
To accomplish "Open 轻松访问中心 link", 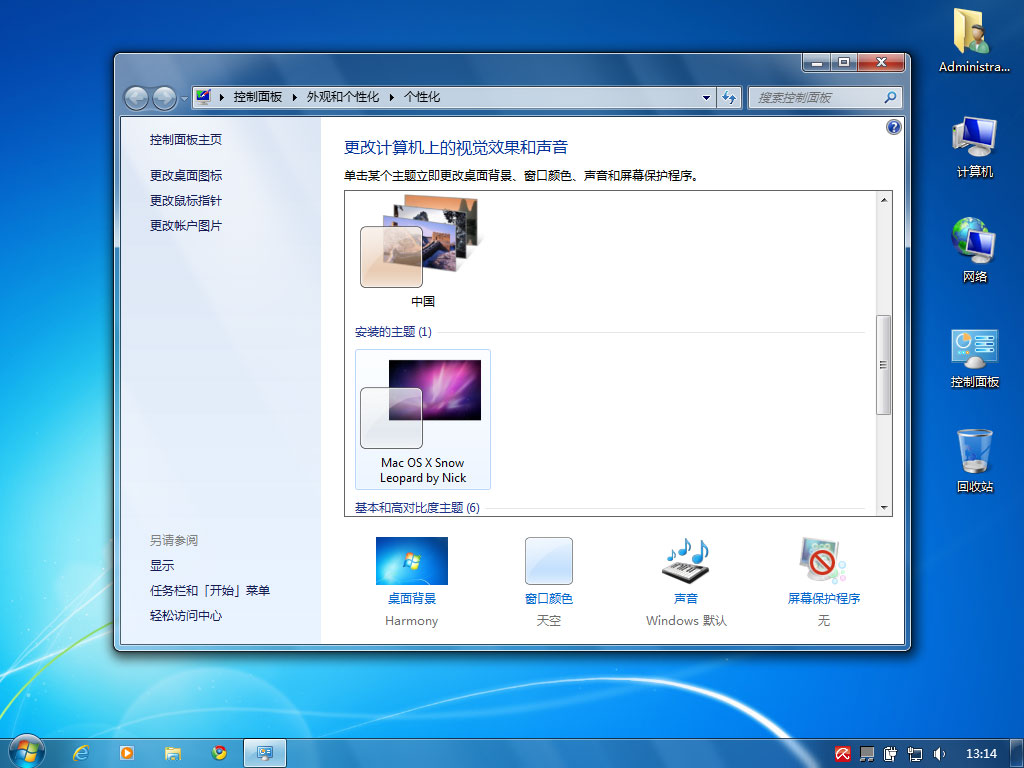I will (185, 615).
